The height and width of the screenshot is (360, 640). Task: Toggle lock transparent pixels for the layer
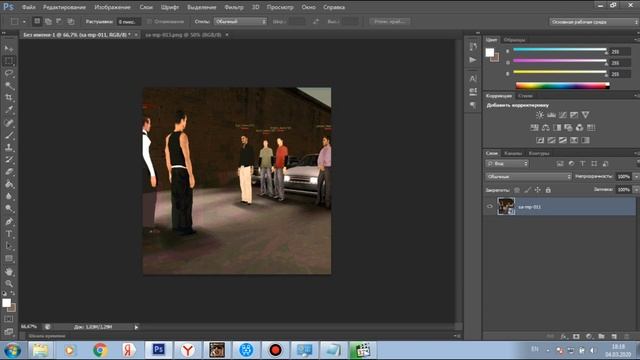pos(517,190)
